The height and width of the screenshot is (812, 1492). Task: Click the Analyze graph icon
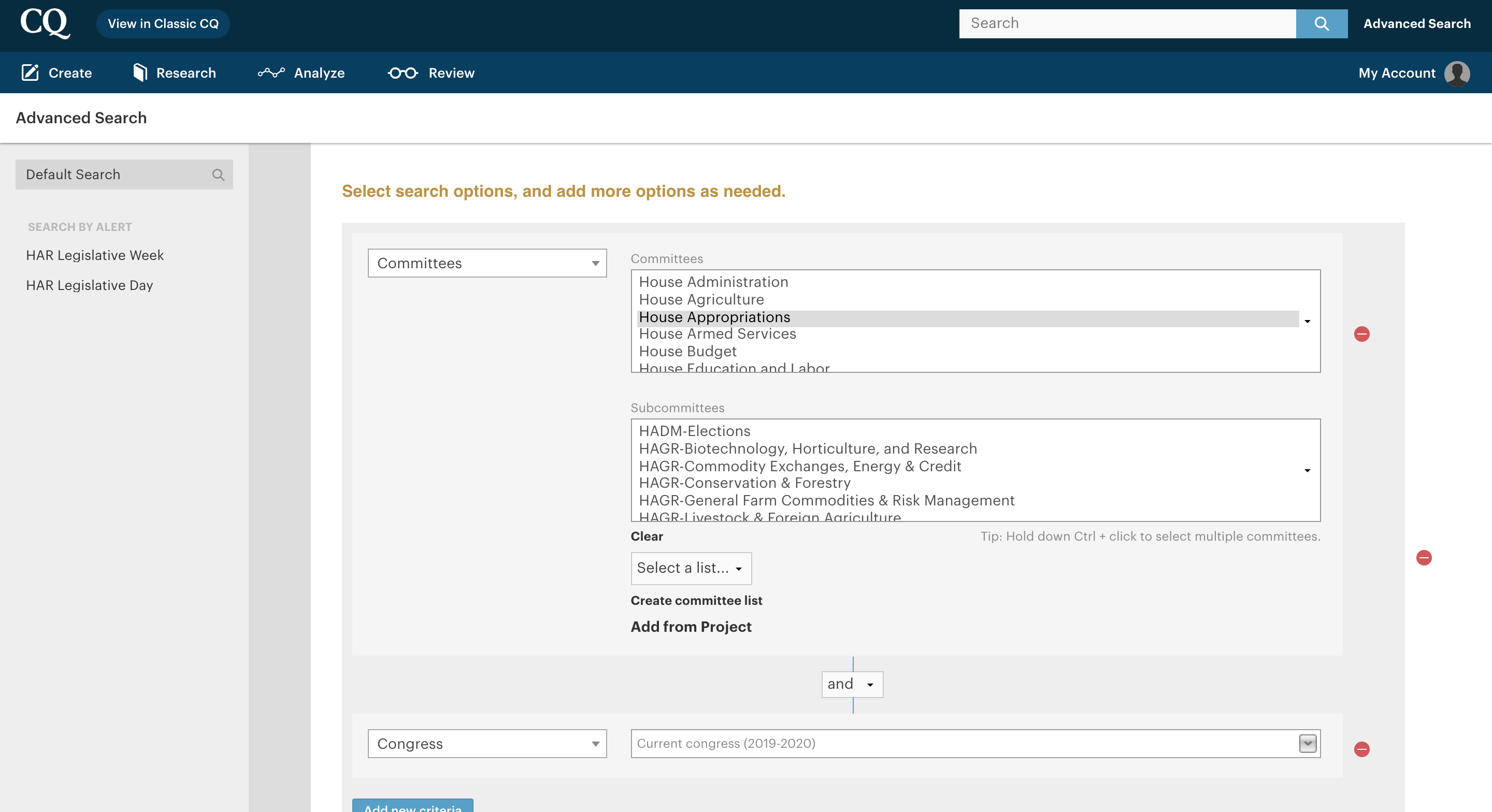271,72
